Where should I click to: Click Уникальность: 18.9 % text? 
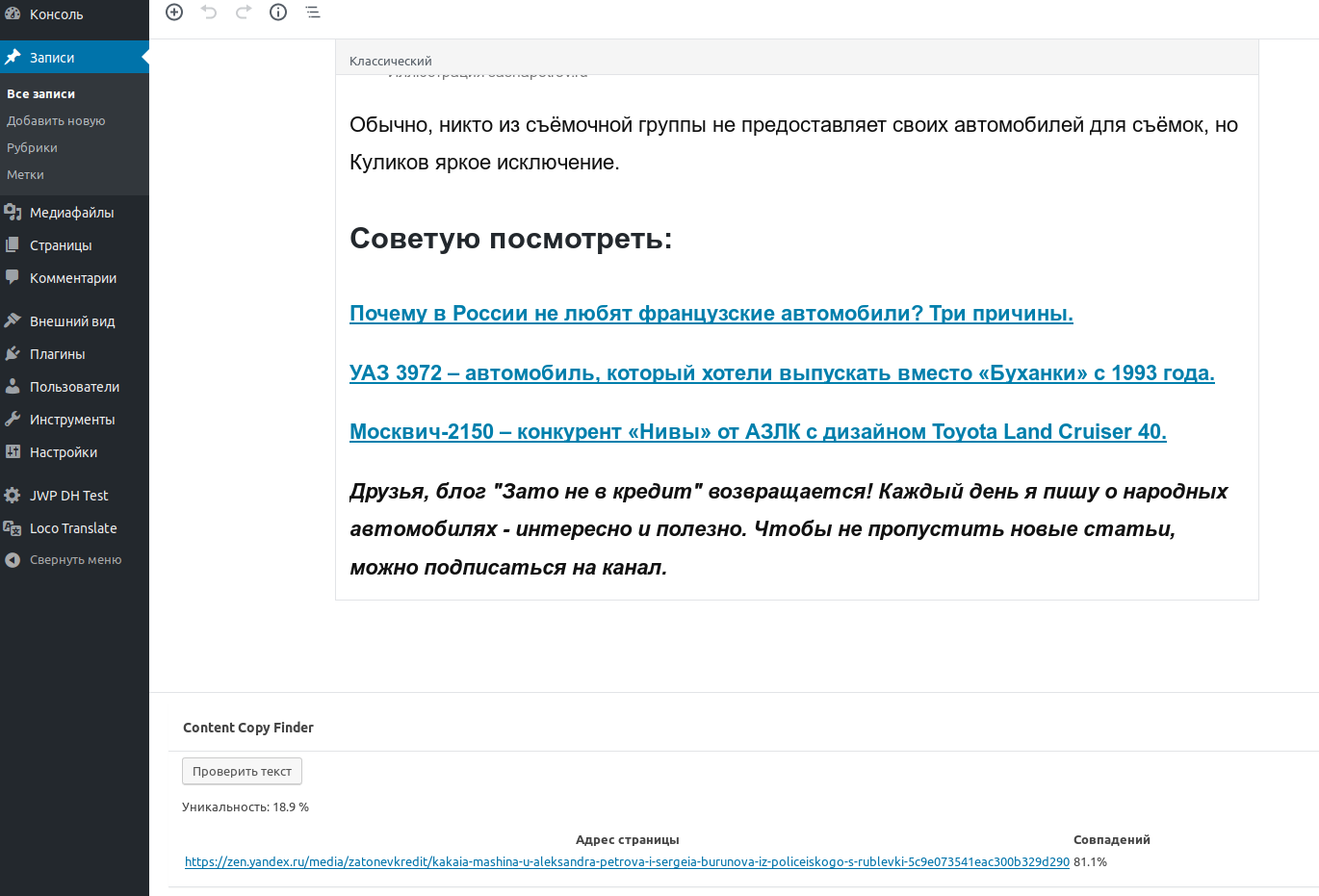pos(246,807)
